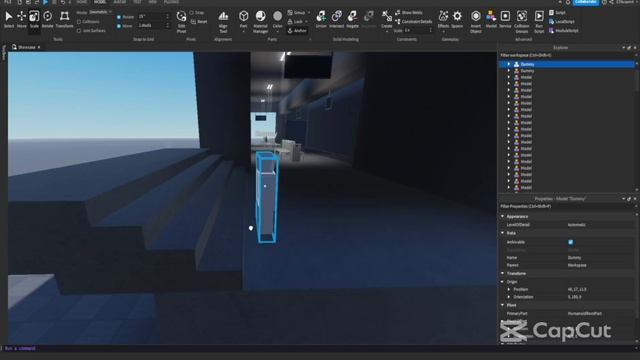Disable Move snapping checkbox
The width and height of the screenshot is (640, 360).
coord(119,26)
